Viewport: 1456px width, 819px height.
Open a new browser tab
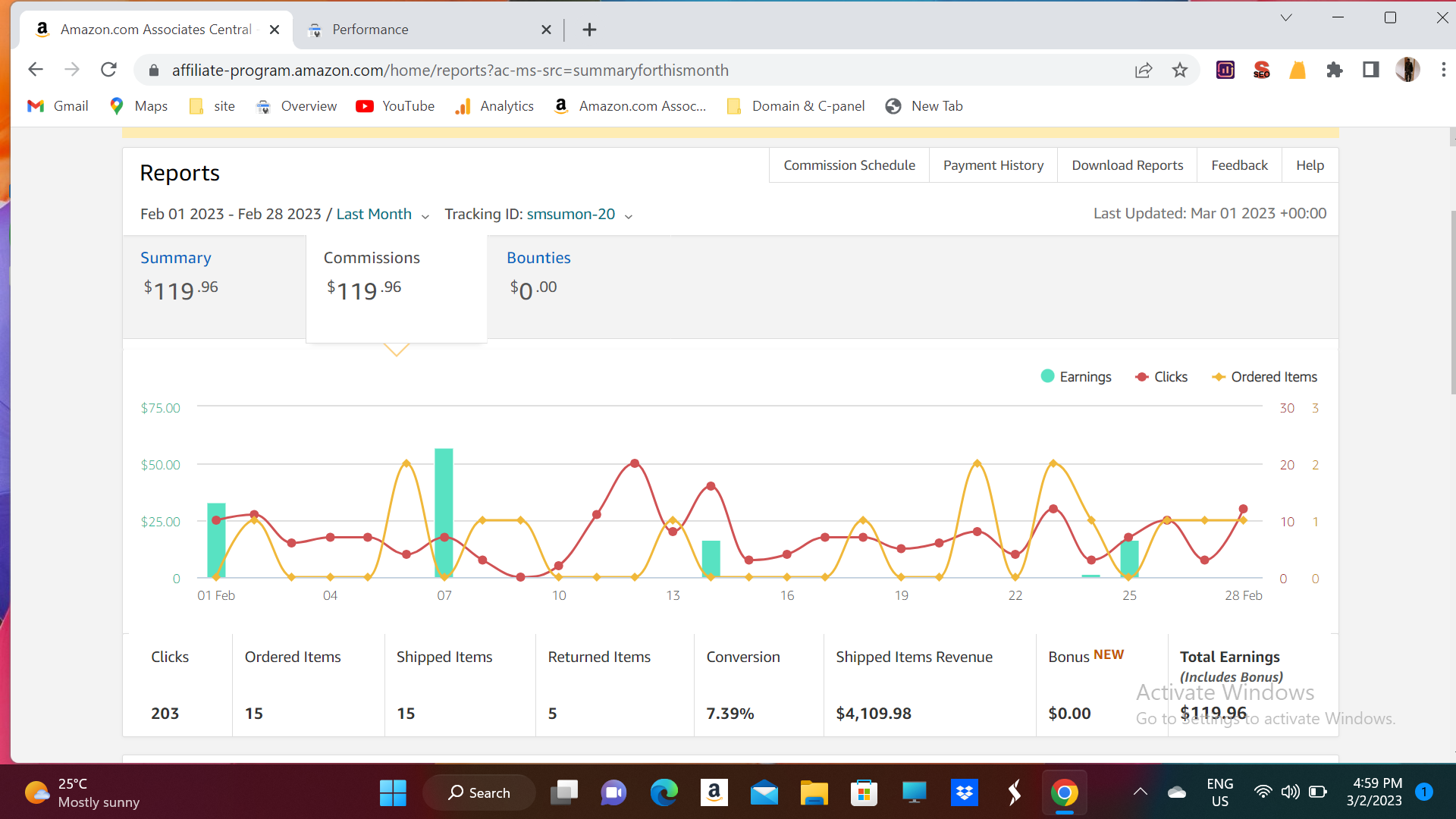click(589, 30)
